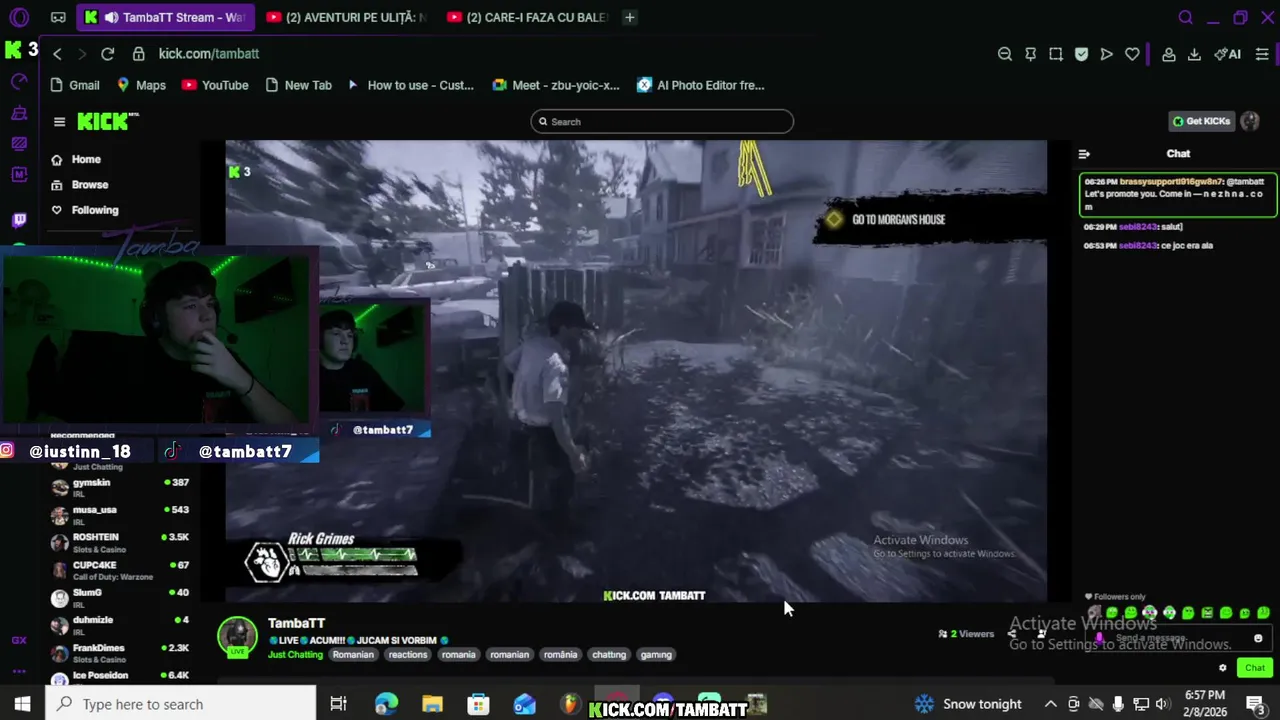
Task: Toggle the Kick sidebar hamburger menu
Action: click(59, 122)
